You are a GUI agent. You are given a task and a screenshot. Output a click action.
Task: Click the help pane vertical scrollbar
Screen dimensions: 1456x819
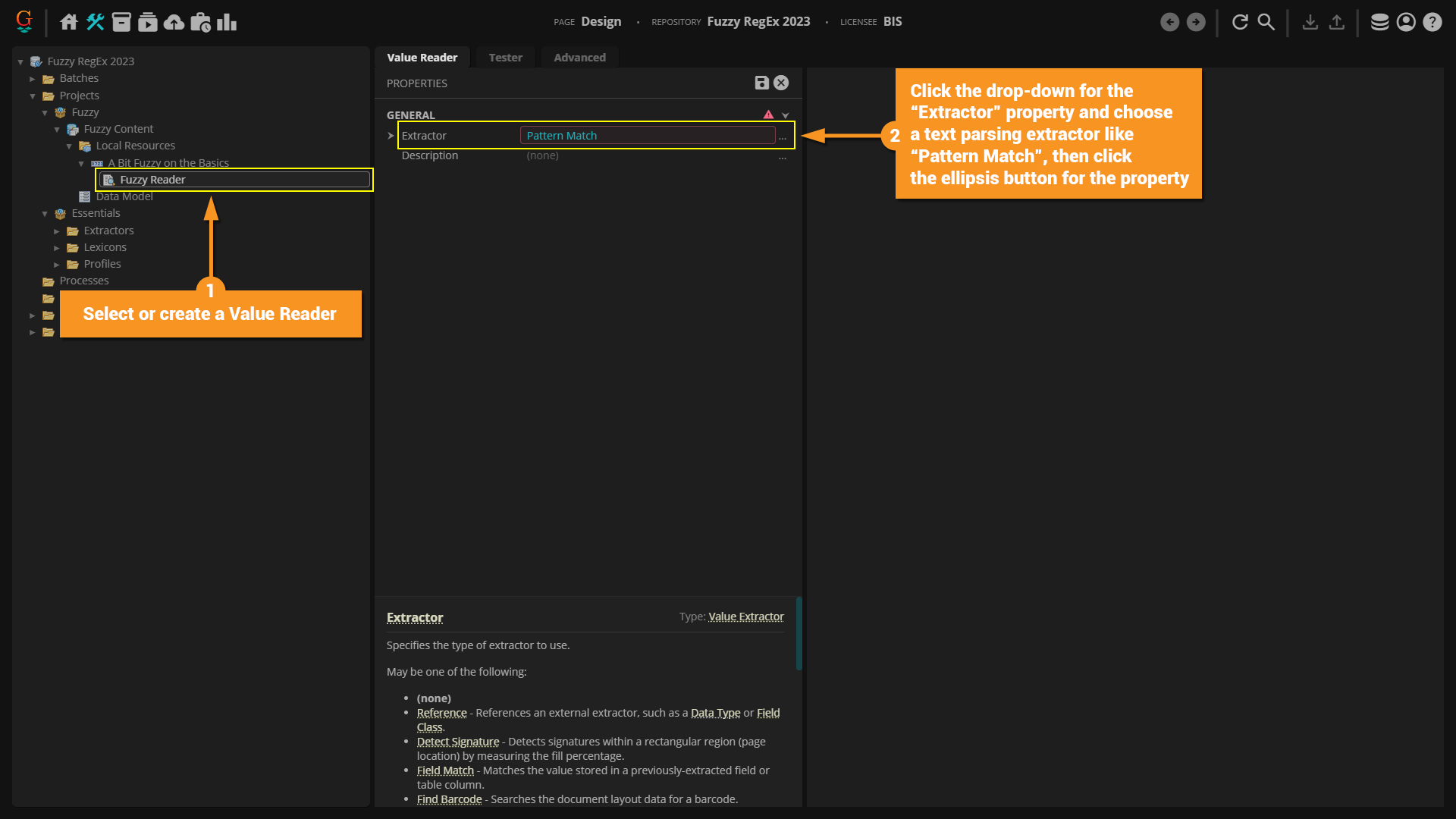(x=799, y=633)
